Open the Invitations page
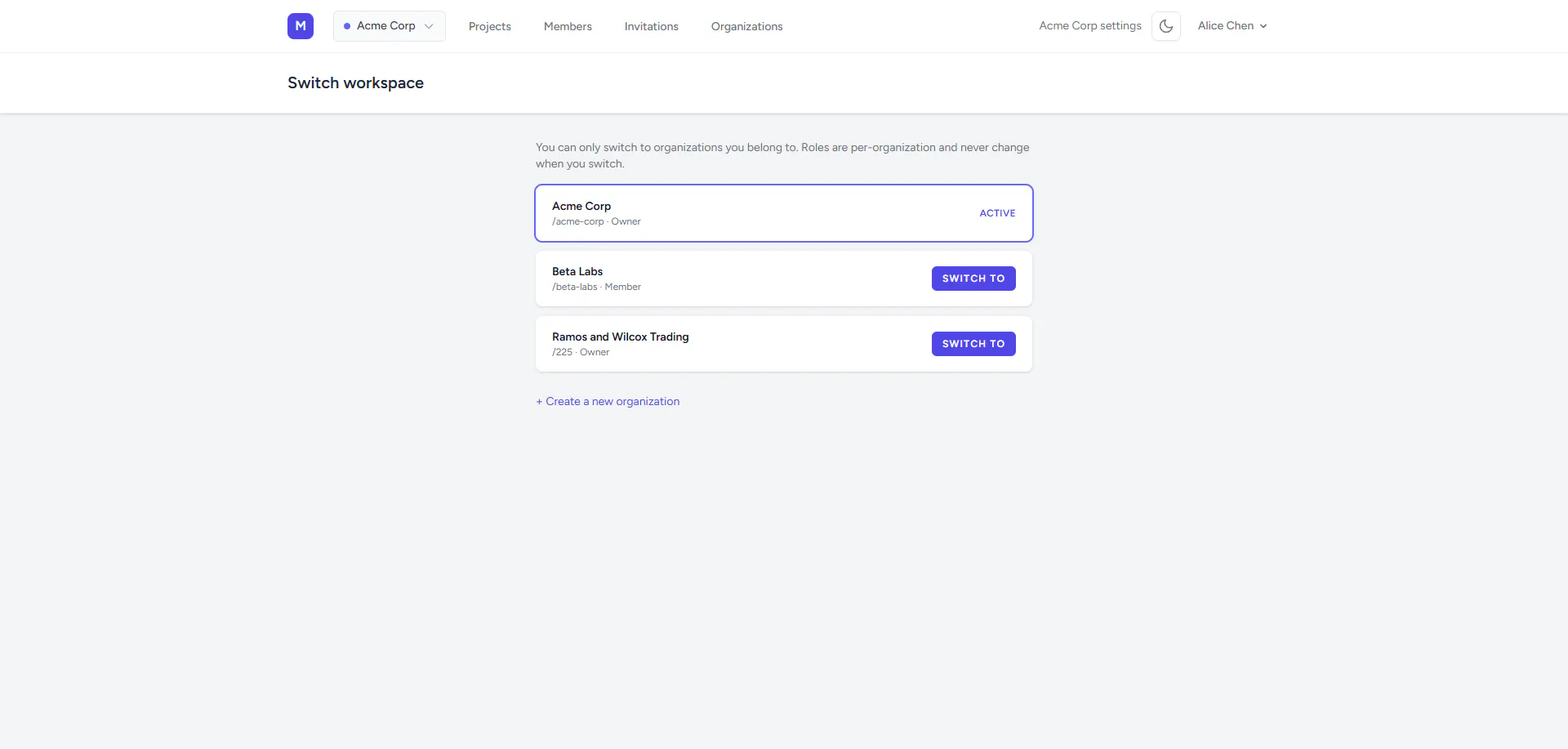 pos(652,26)
